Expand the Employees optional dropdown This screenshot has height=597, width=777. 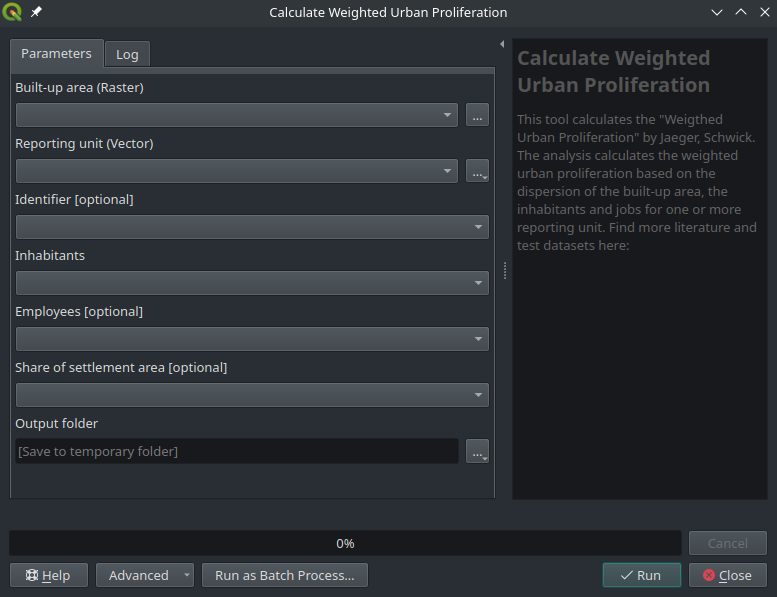(x=252, y=339)
